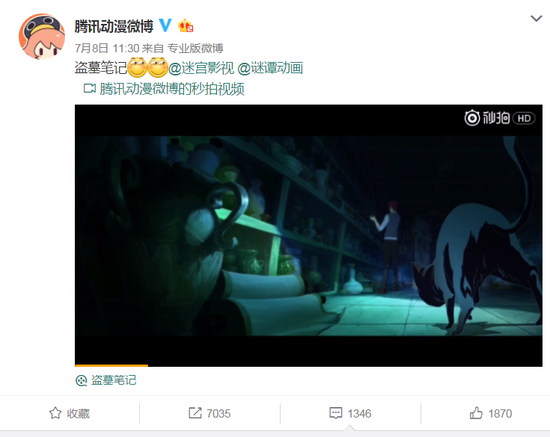The width and height of the screenshot is (550, 437).
Task: Repost via the share icon 7035
Action: [209, 413]
